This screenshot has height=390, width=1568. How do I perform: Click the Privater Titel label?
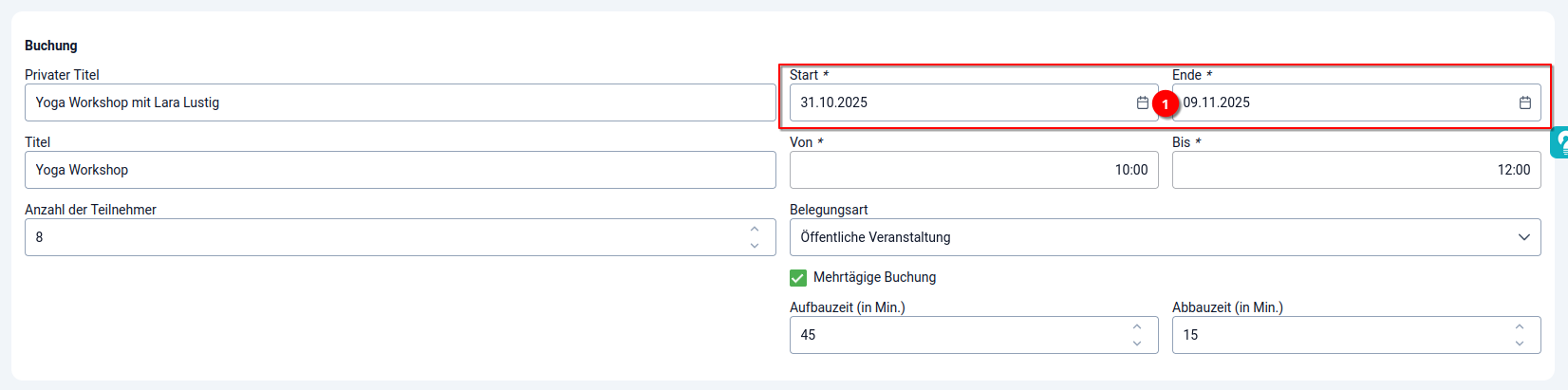coord(62,75)
